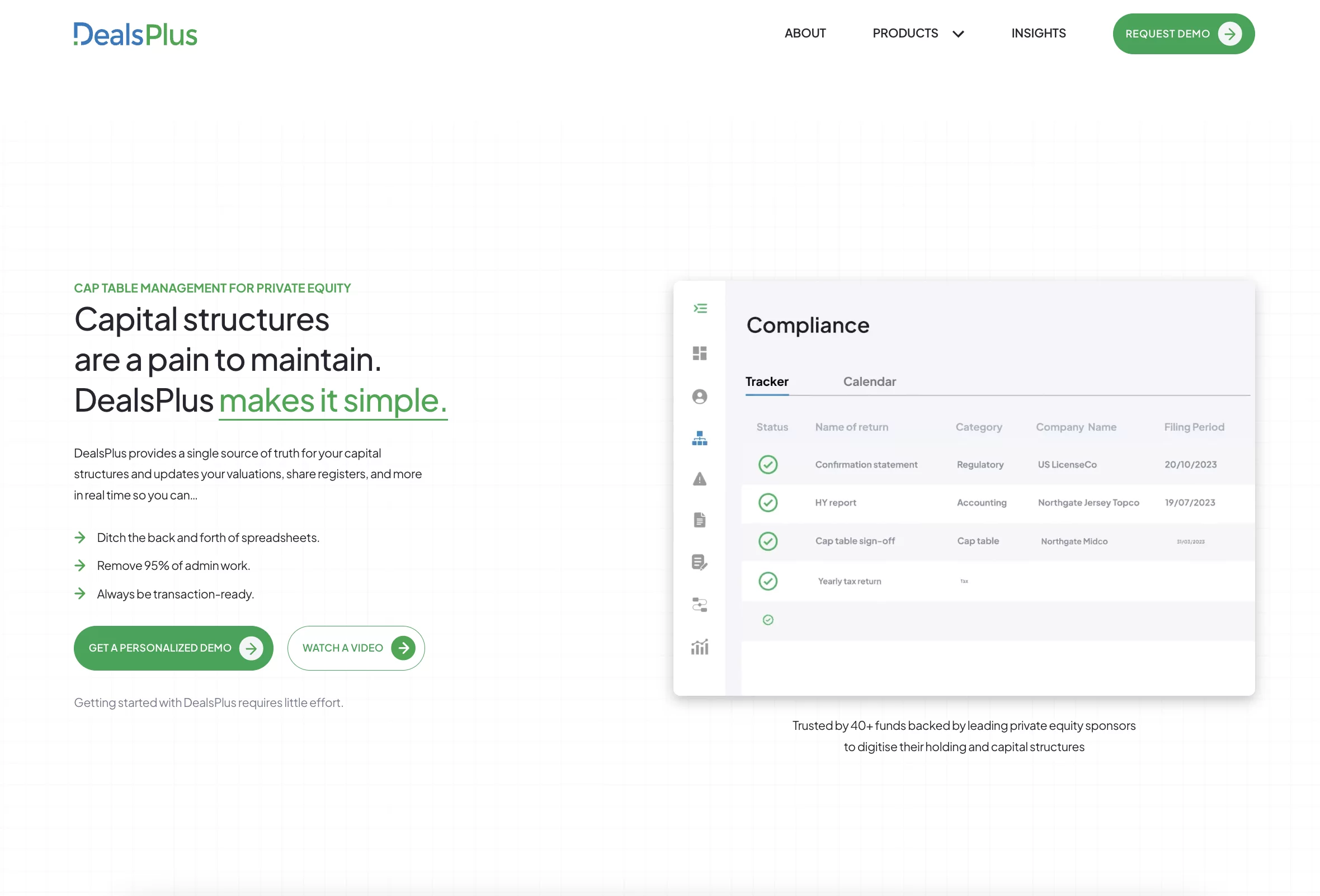This screenshot has width=1320, height=896.
Task: Open the About page
Action: tap(805, 34)
